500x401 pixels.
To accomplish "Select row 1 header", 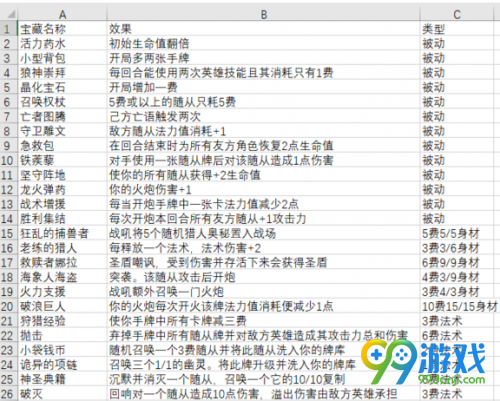I will coord(8,29).
